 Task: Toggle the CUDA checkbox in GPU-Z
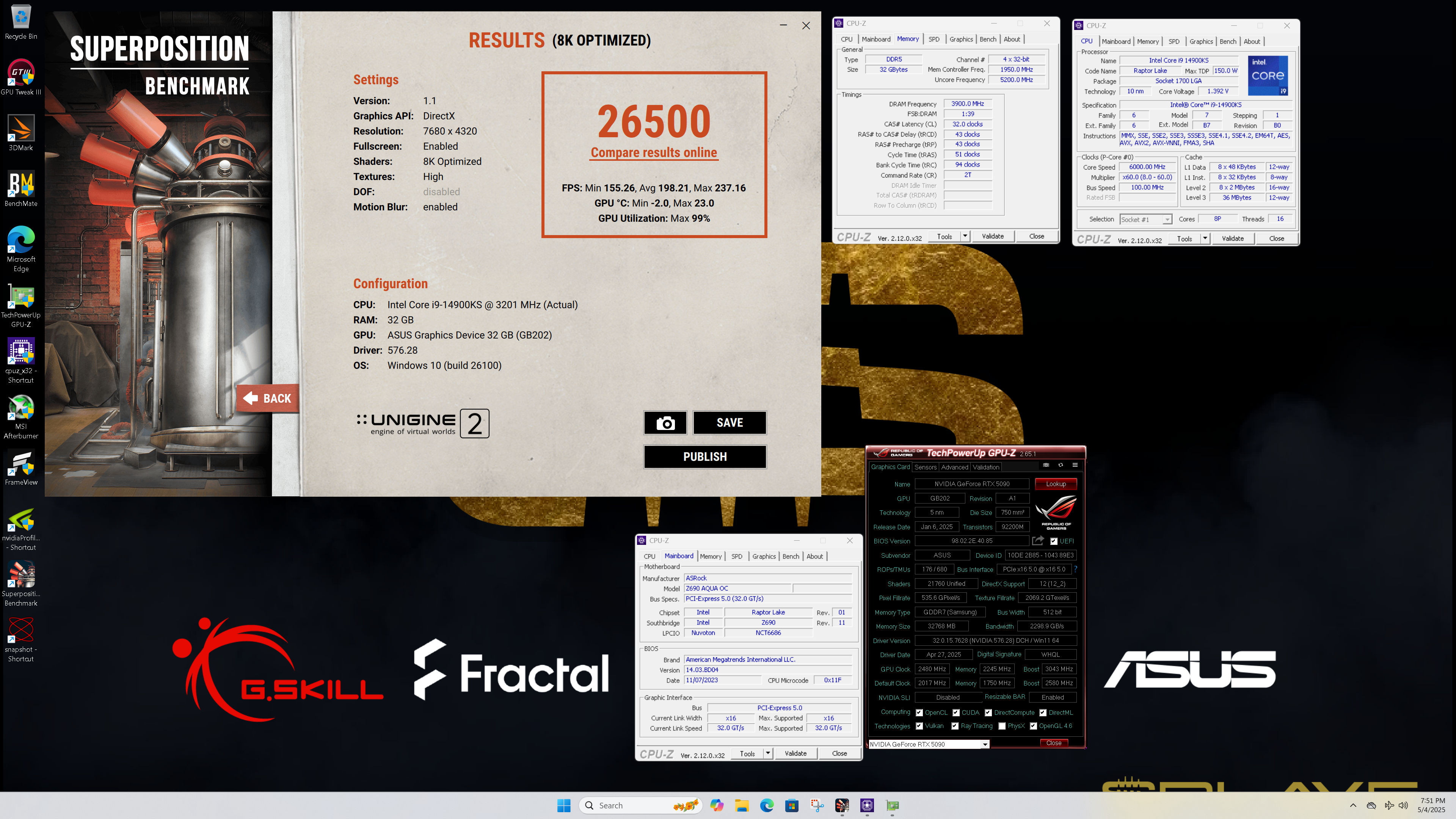point(956,712)
